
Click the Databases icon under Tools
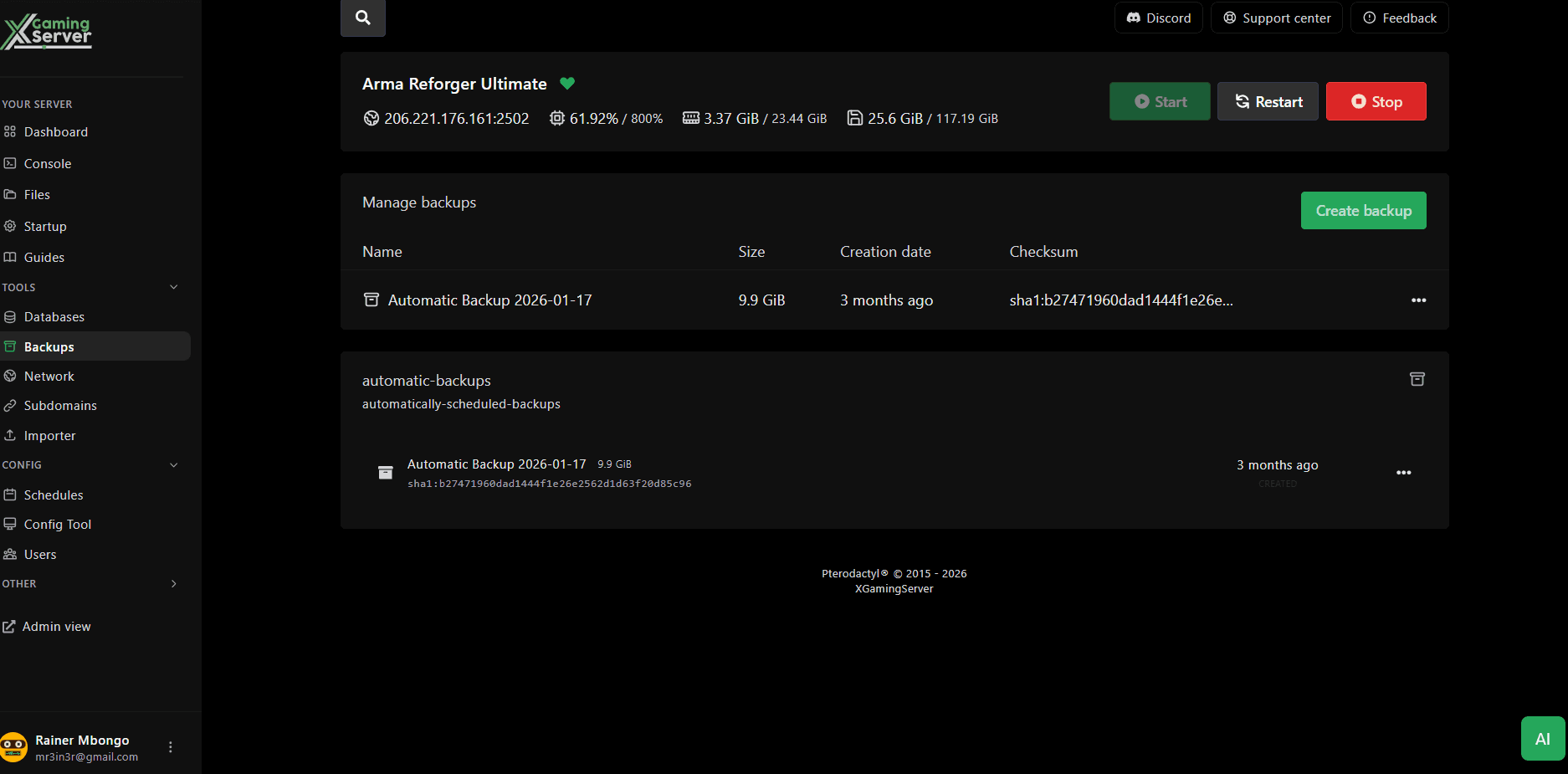point(10,316)
